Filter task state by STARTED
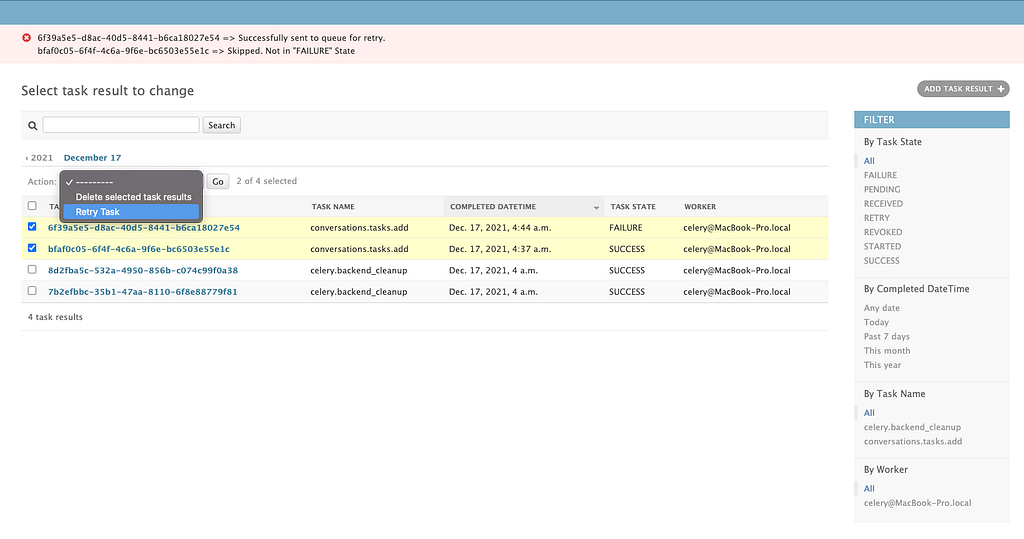This screenshot has width=1024, height=539. coord(882,246)
